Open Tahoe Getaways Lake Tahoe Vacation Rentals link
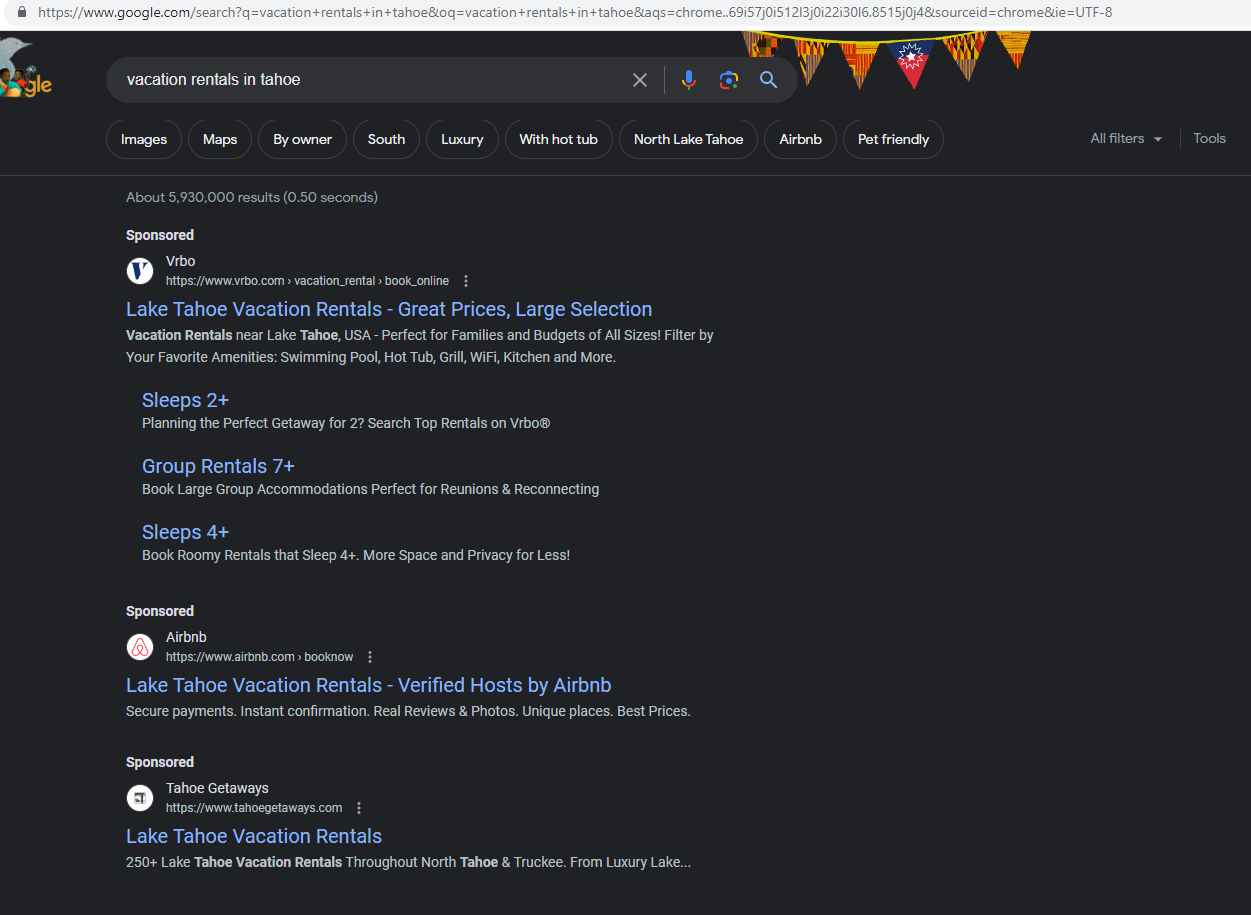The height and width of the screenshot is (915, 1251). [x=254, y=836]
